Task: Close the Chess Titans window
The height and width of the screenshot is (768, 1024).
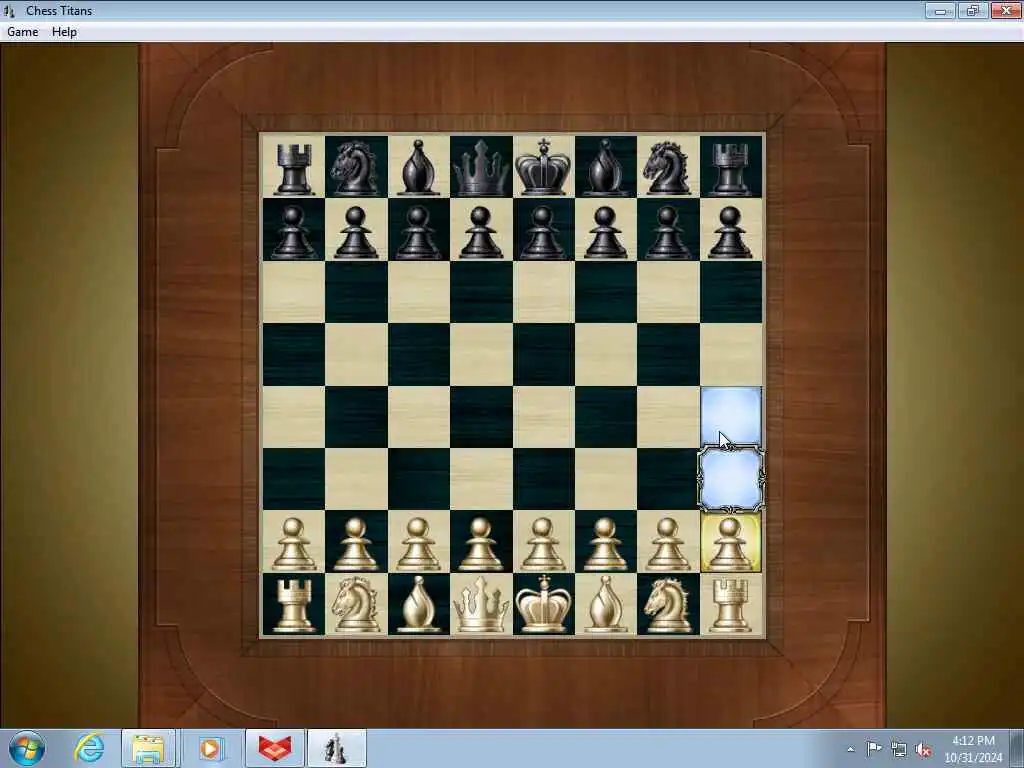Action: tap(1006, 10)
